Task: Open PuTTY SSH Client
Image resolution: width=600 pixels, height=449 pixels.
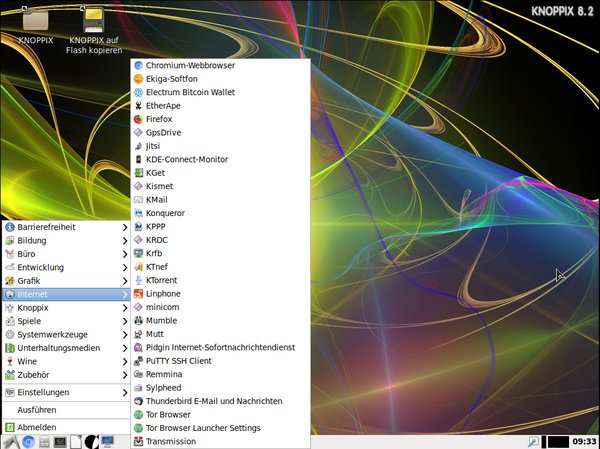Action: [220, 361]
